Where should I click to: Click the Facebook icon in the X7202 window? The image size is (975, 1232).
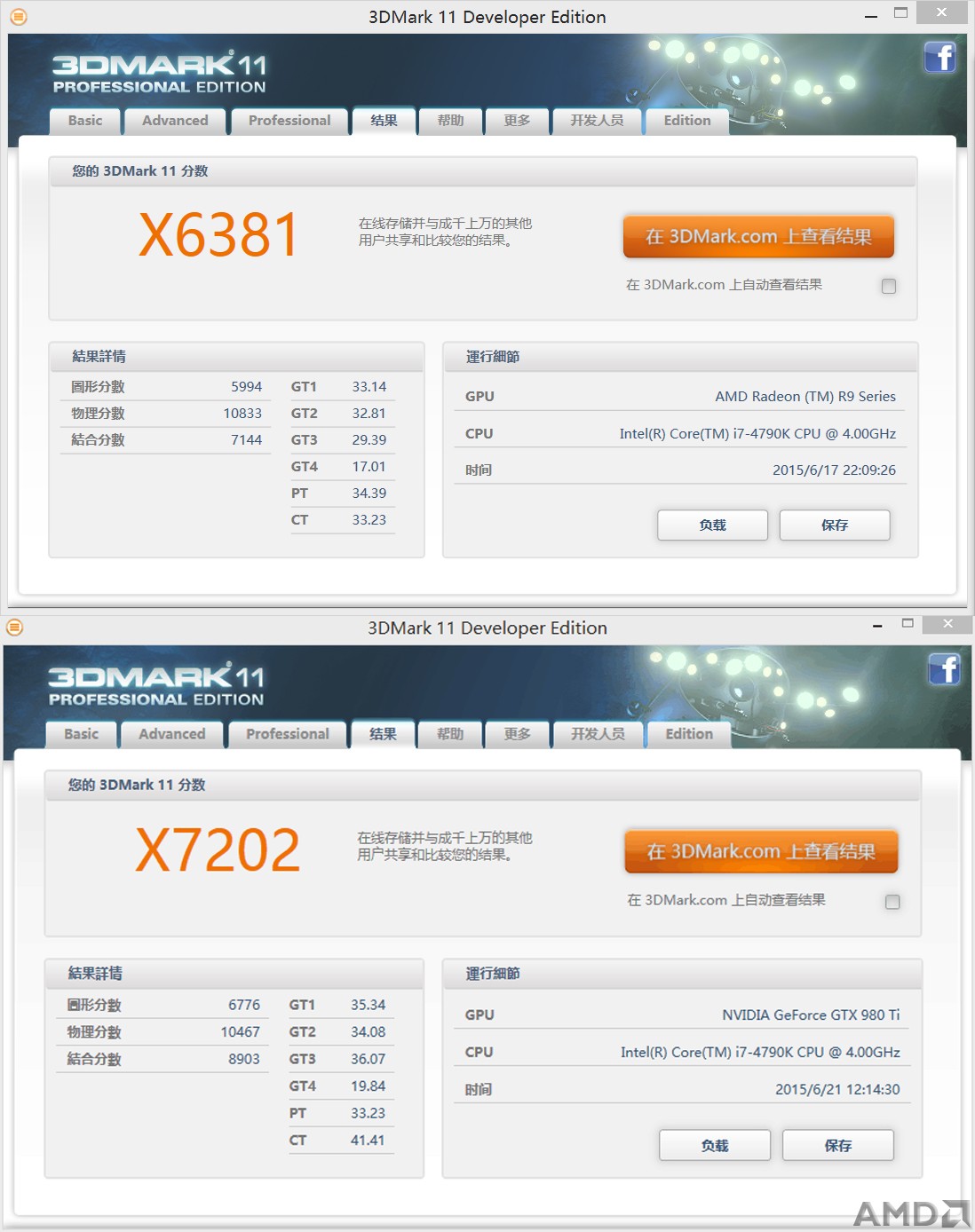coord(944,669)
